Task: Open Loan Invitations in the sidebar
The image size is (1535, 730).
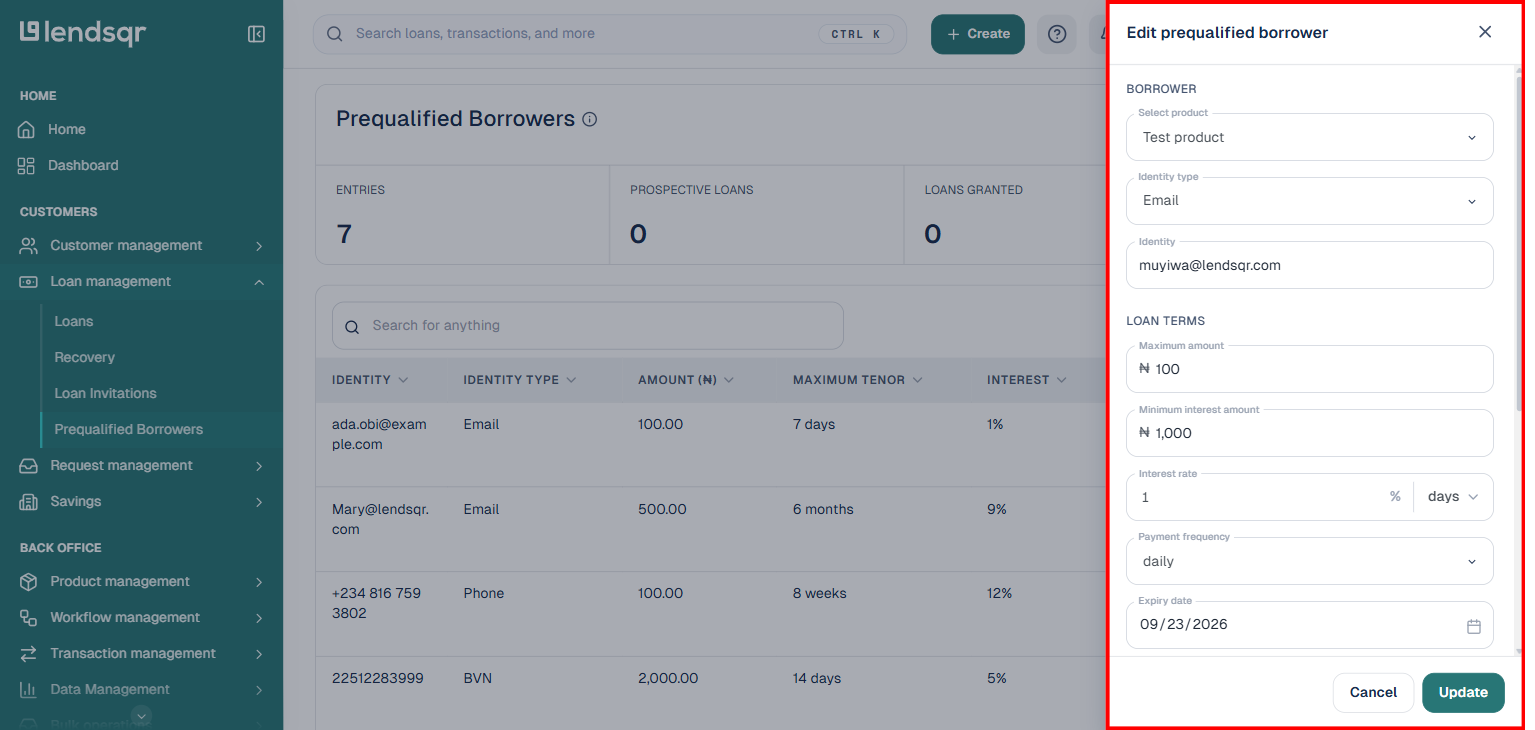Action: (x=105, y=394)
